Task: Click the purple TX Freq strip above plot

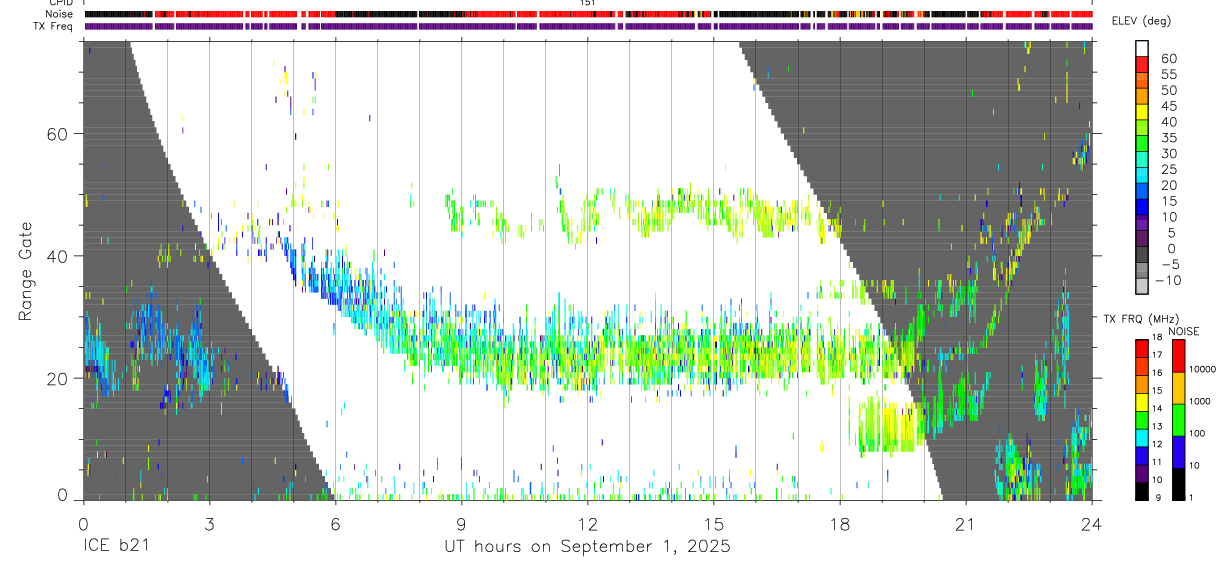Action: 588,27
